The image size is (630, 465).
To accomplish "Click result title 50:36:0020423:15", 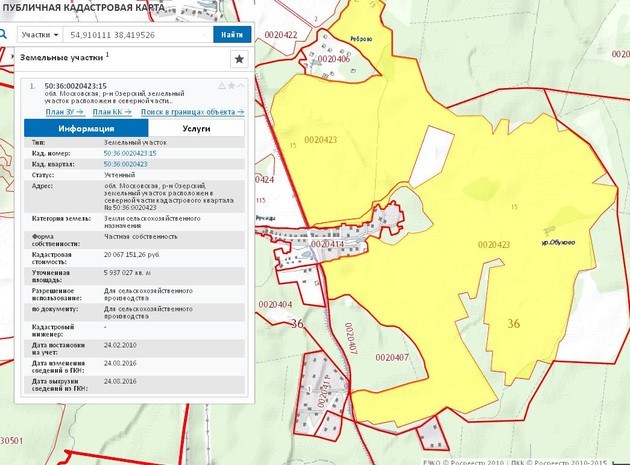I will click(76, 86).
